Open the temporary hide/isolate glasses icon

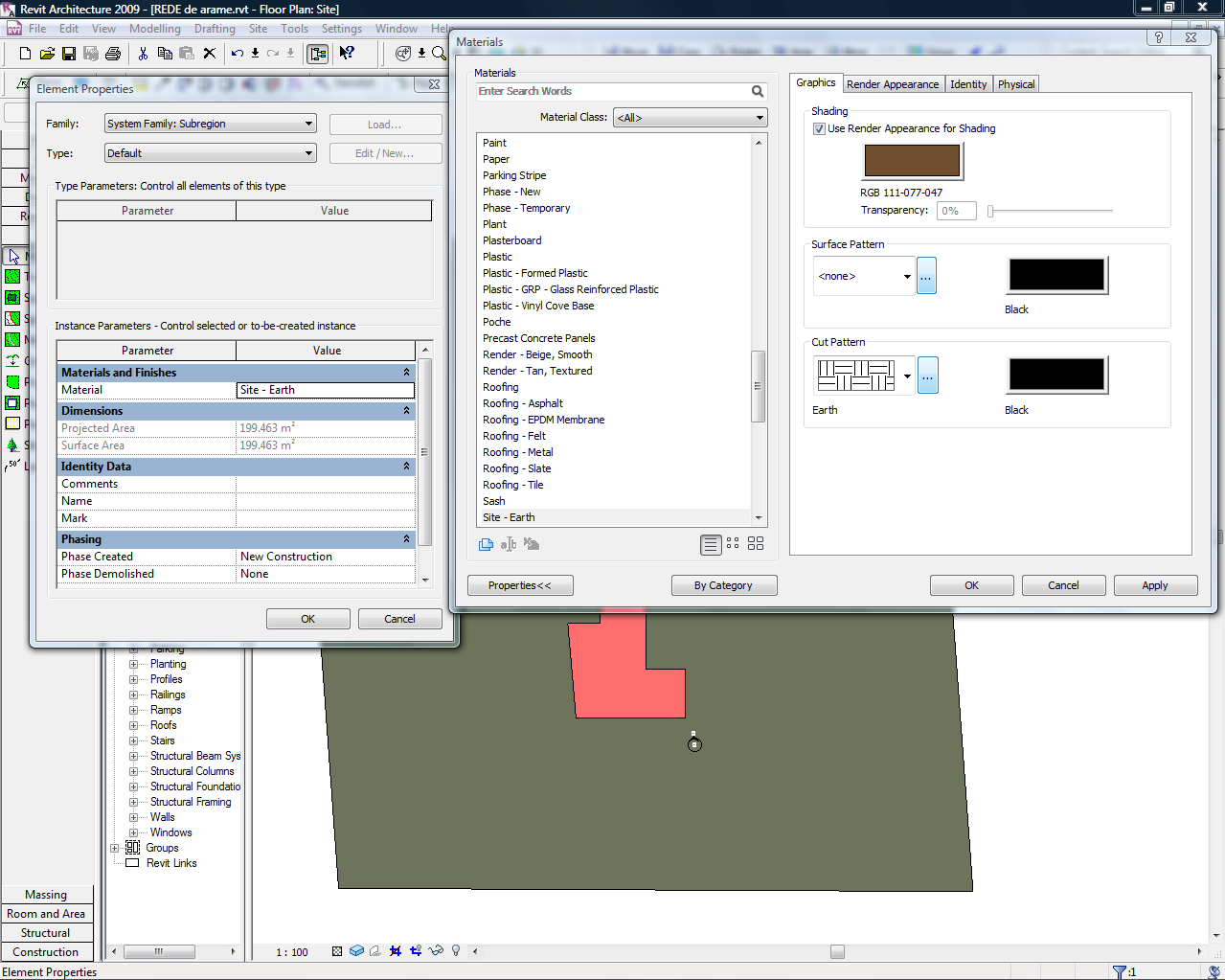pyautogui.click(x=436, y=951)
